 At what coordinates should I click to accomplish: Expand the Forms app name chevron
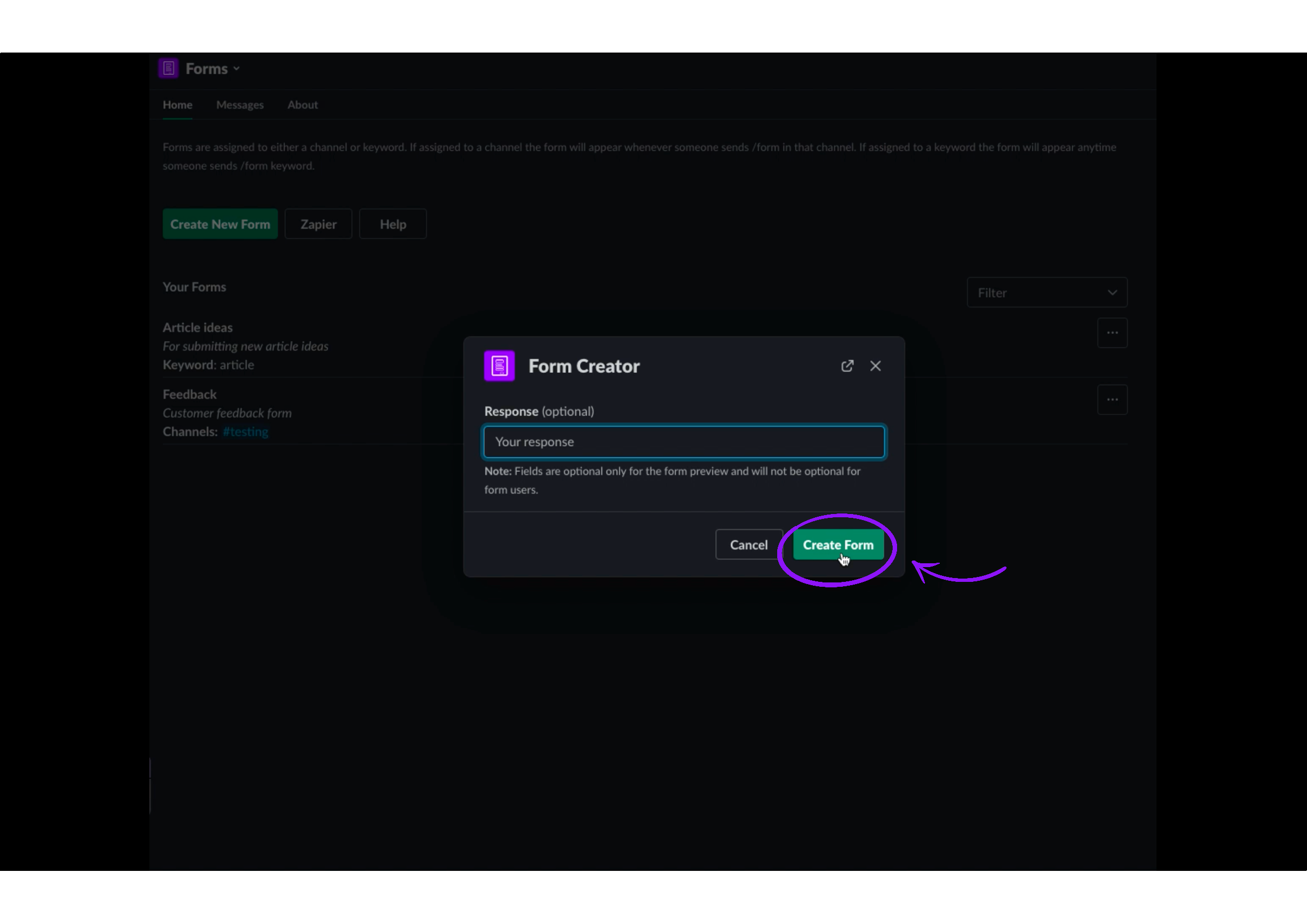[x=237, y=68]
